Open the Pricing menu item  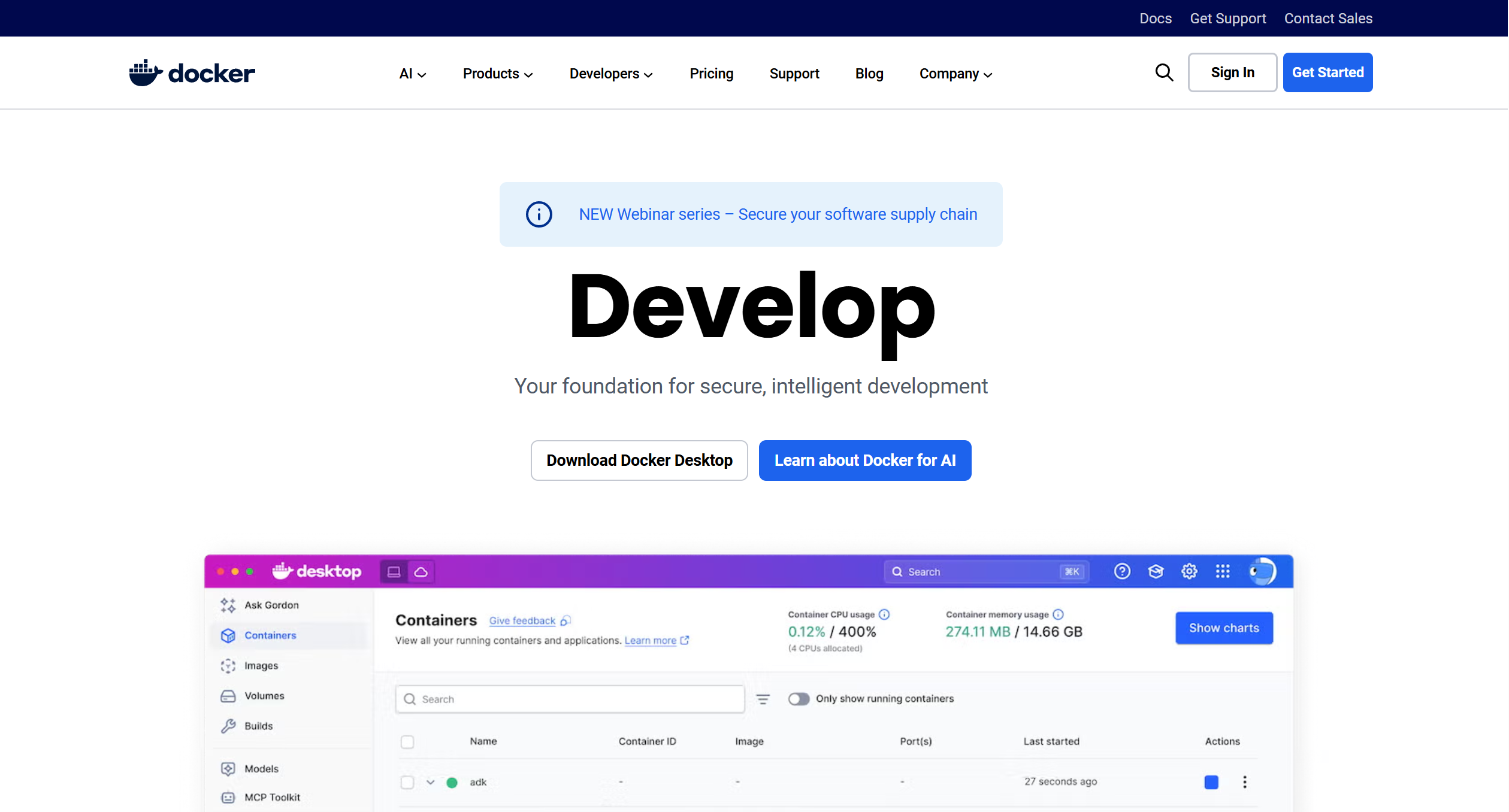pos(711,74)
